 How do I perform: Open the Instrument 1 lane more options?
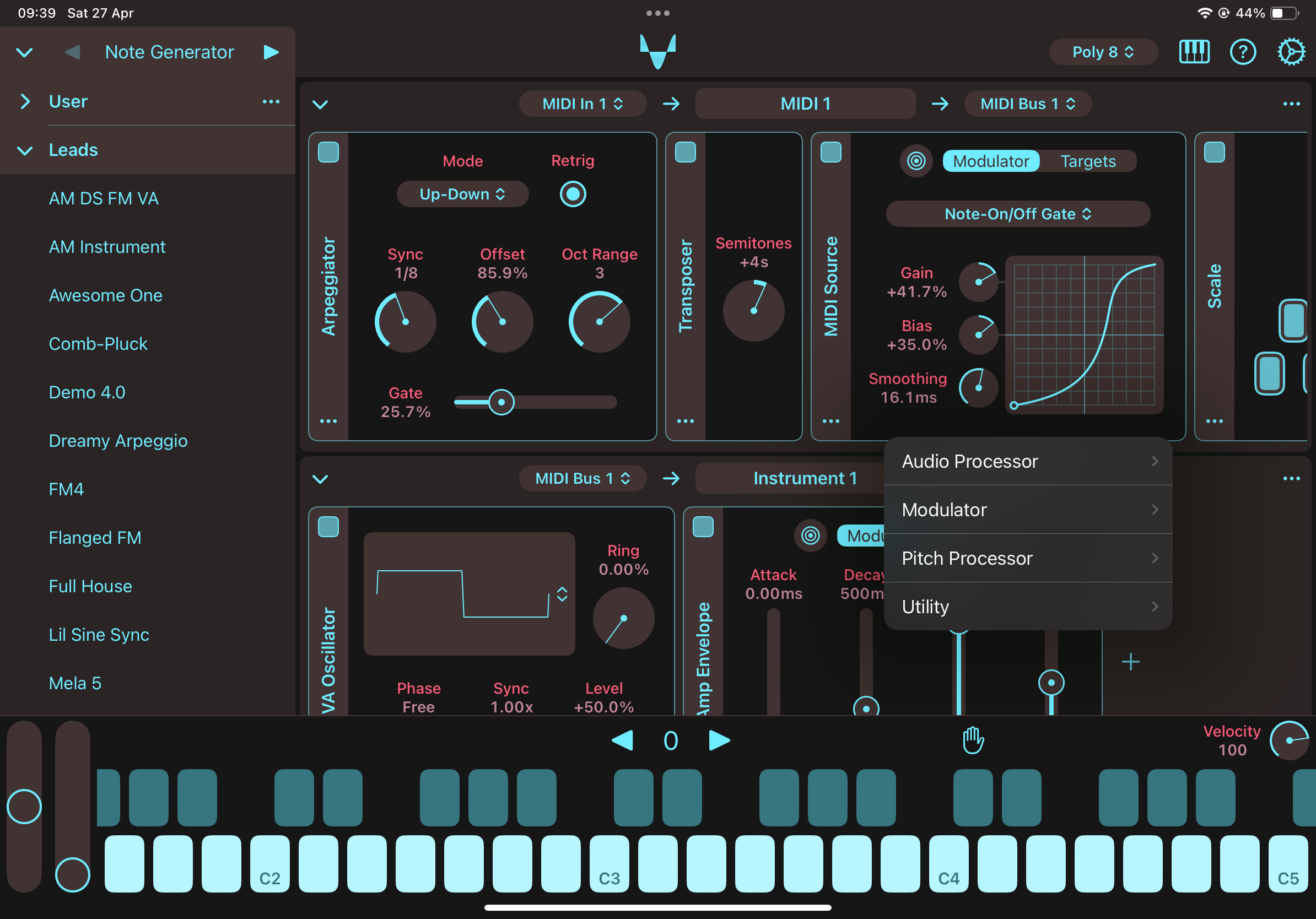coord(1291,478)
